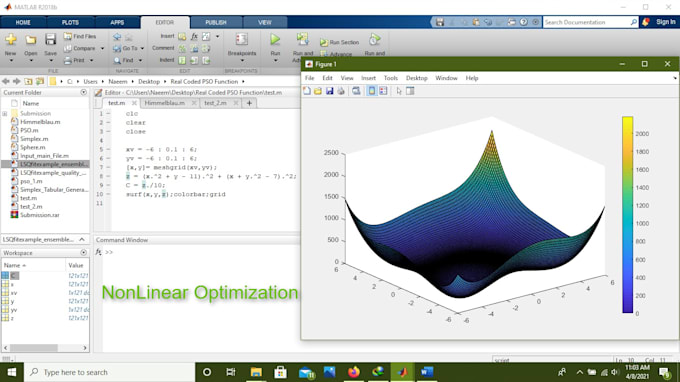Click New Figure icon in Figure 1 toolbar

(x=307, y=91)
